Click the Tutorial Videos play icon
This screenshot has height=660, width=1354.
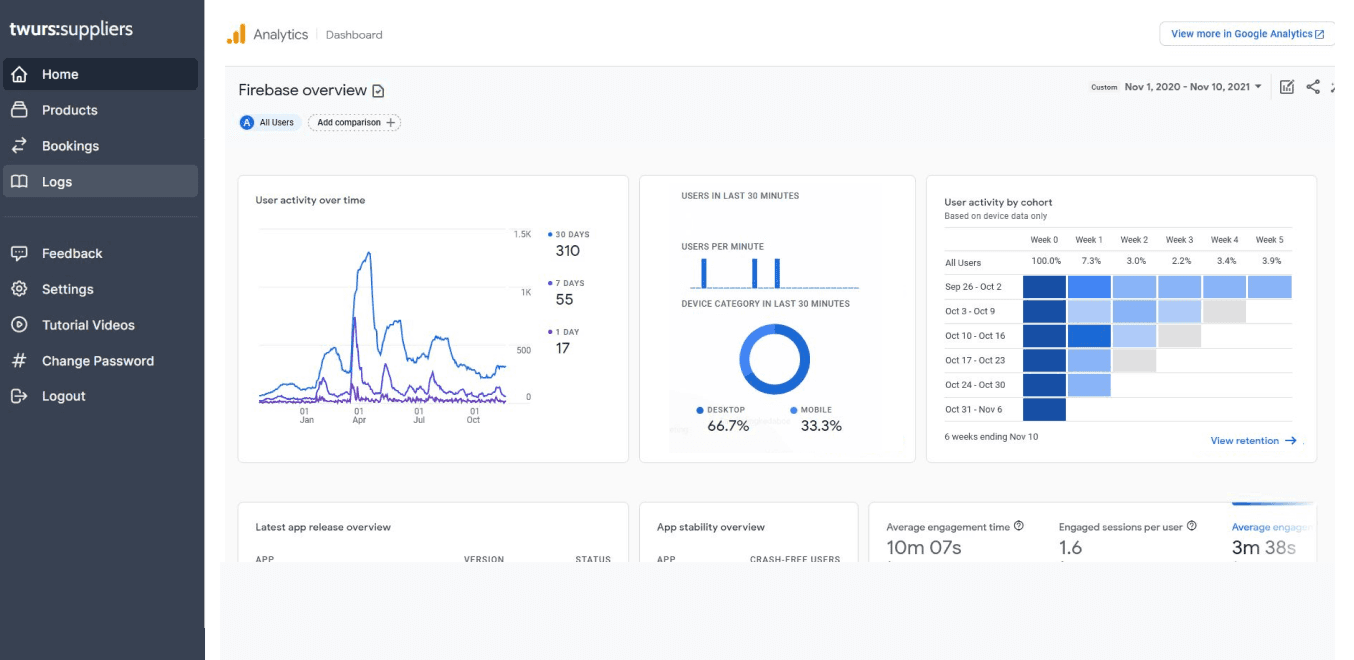pyautogui.click(x=19, y=325)
